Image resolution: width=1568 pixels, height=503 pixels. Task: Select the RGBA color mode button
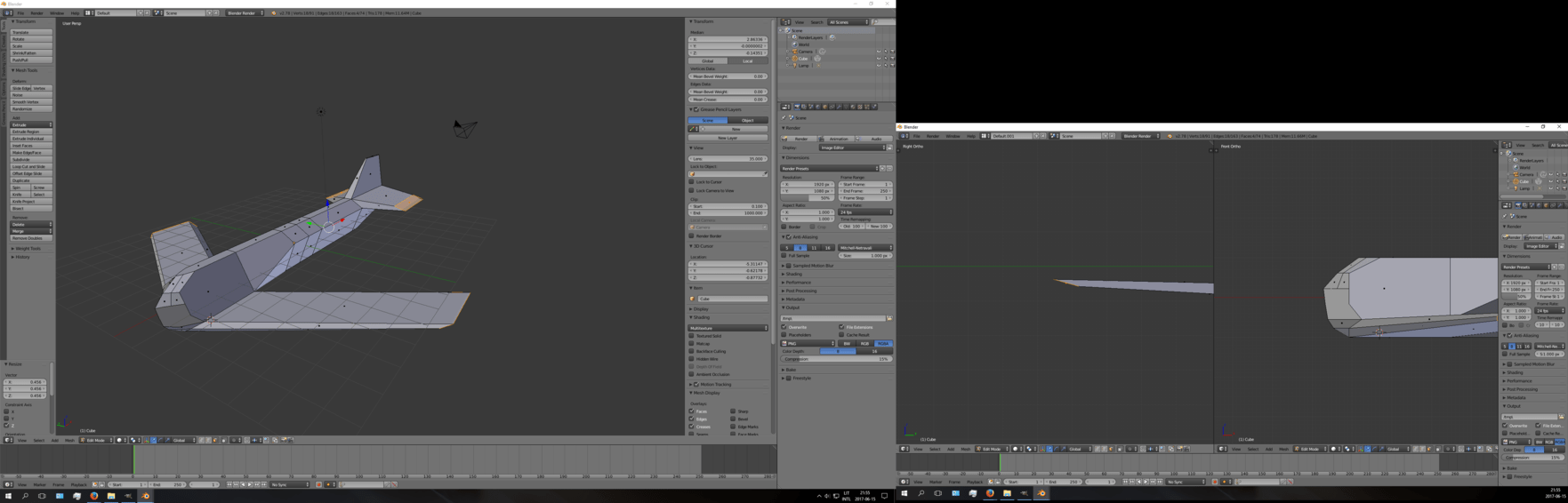click(883, 343)
